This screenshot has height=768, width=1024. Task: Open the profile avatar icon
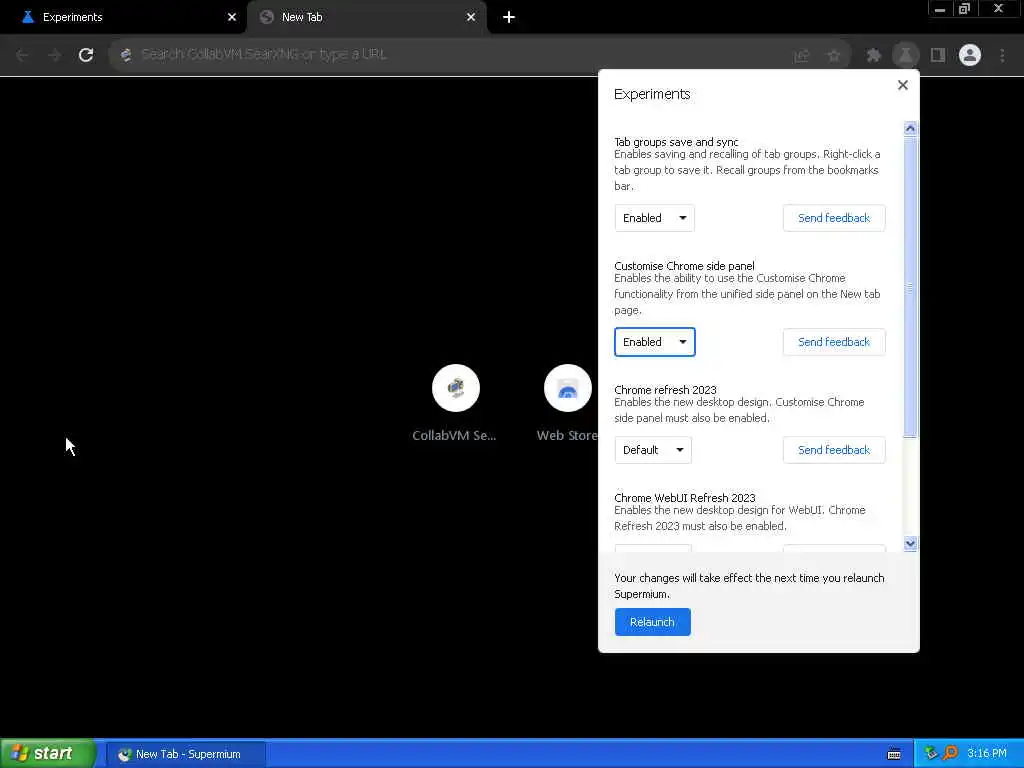[x=970, y=56]
